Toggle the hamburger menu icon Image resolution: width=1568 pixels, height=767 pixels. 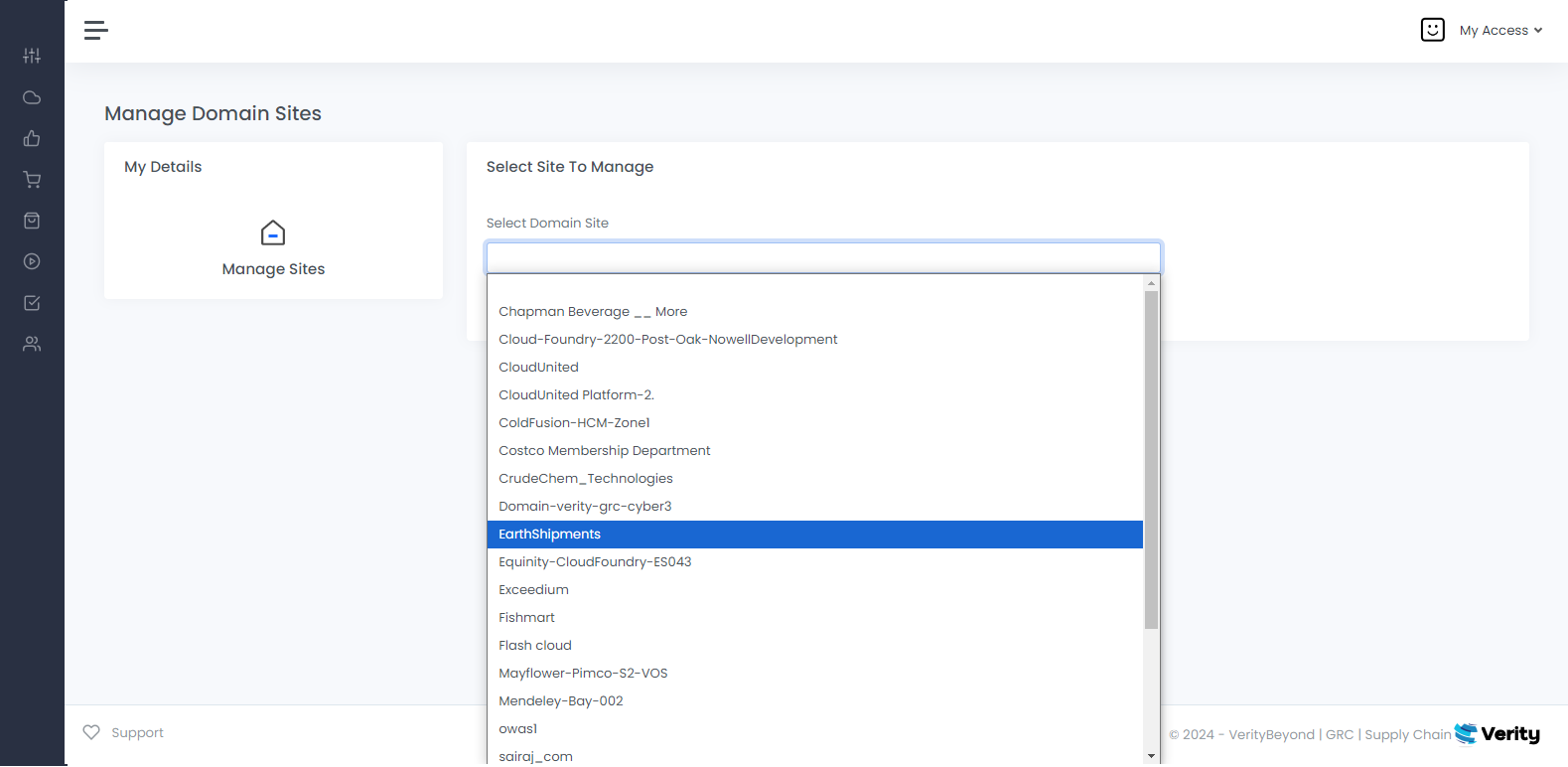pyautogui.click(x=96, y=30)
